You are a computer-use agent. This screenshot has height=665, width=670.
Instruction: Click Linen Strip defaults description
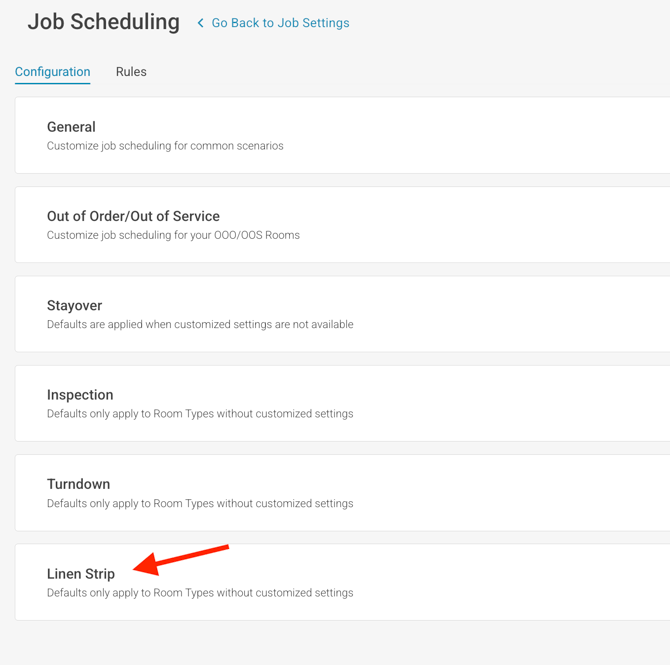tap(200, 593)
